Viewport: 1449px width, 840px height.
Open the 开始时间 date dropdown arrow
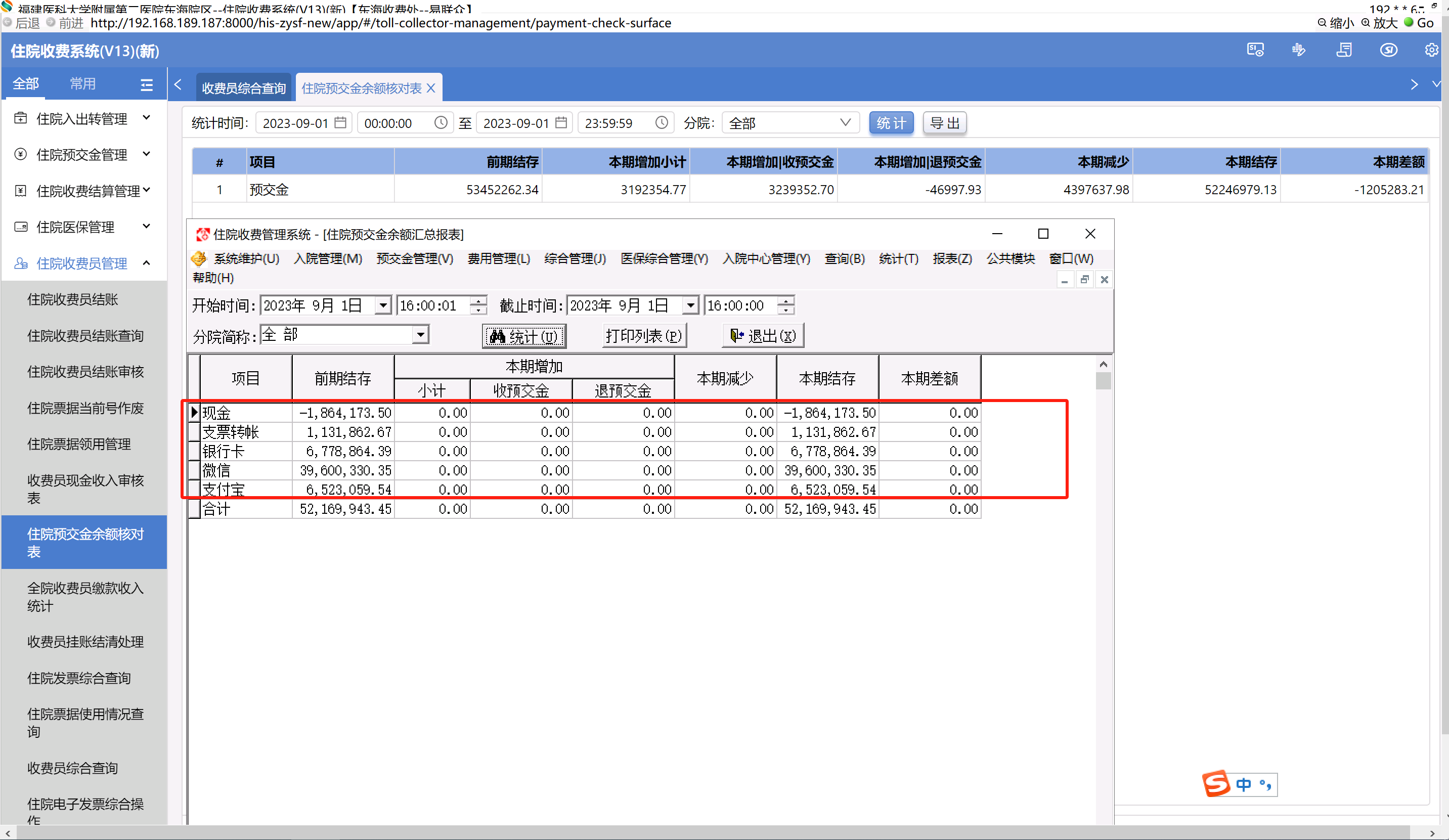[x=382, y=305]
